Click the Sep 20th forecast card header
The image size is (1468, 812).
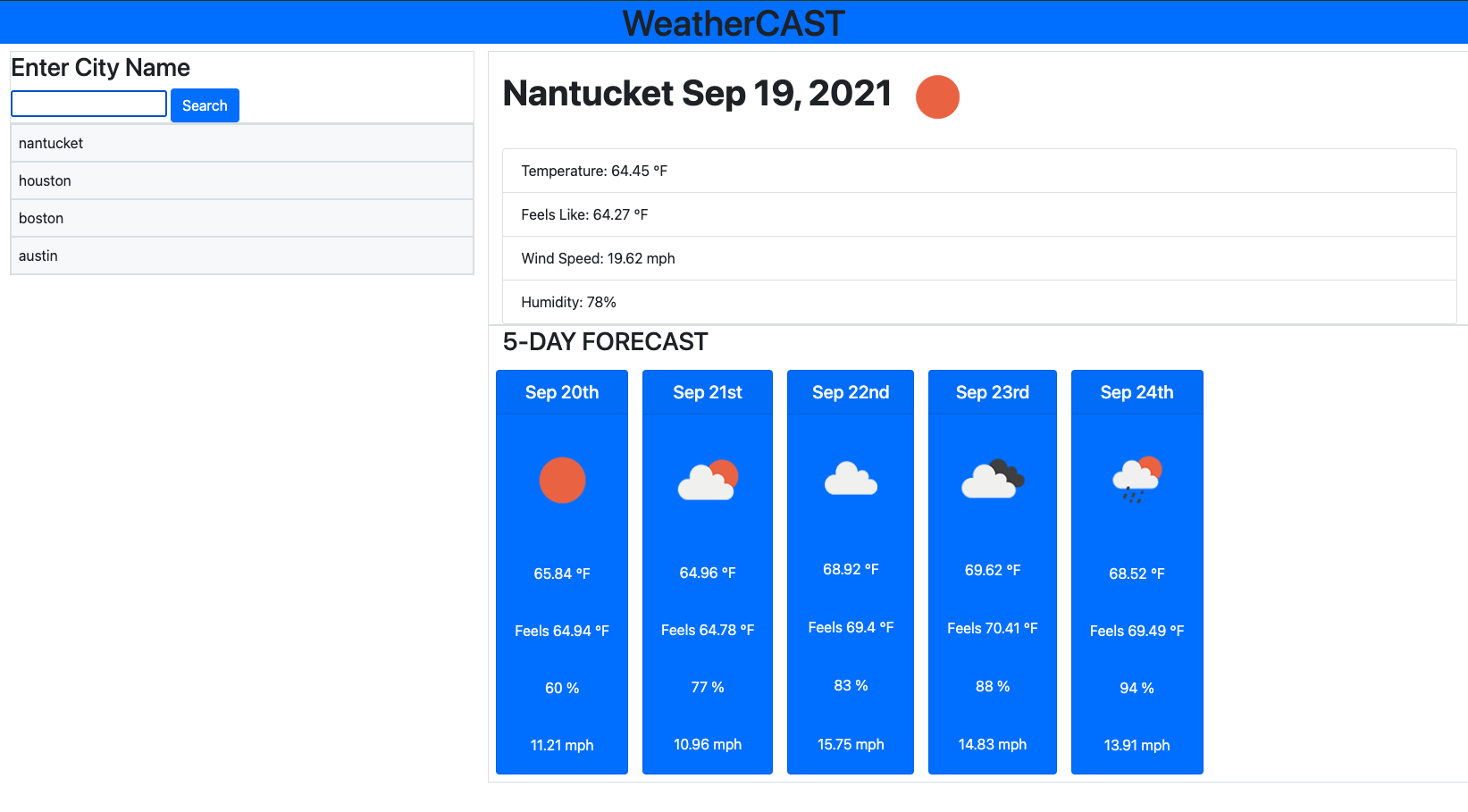[561, 392]
